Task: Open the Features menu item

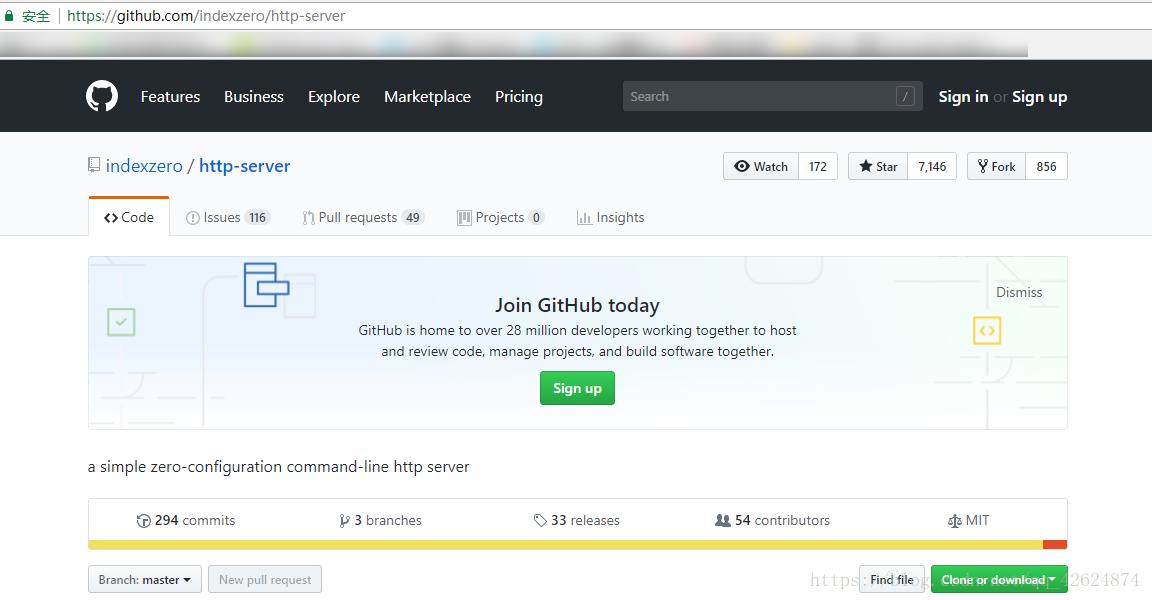Action: point(170,96)
